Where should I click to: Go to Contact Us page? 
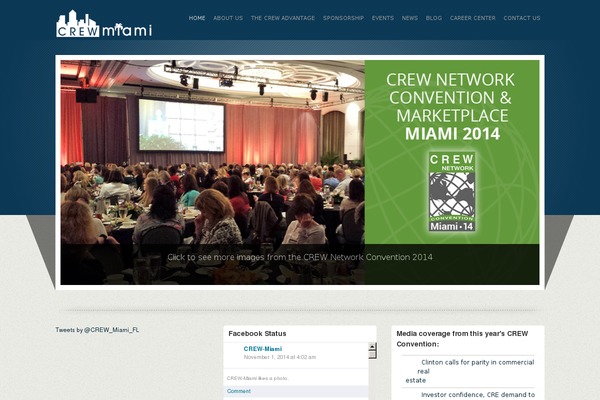(x=522, y=18)
